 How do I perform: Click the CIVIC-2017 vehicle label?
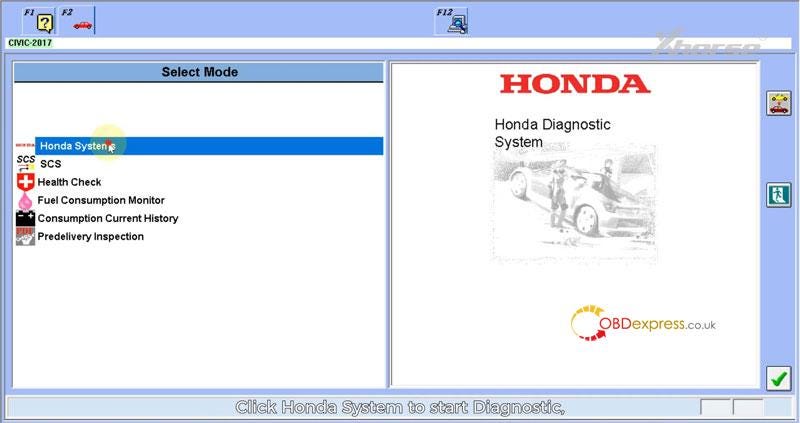click(30, 43)
